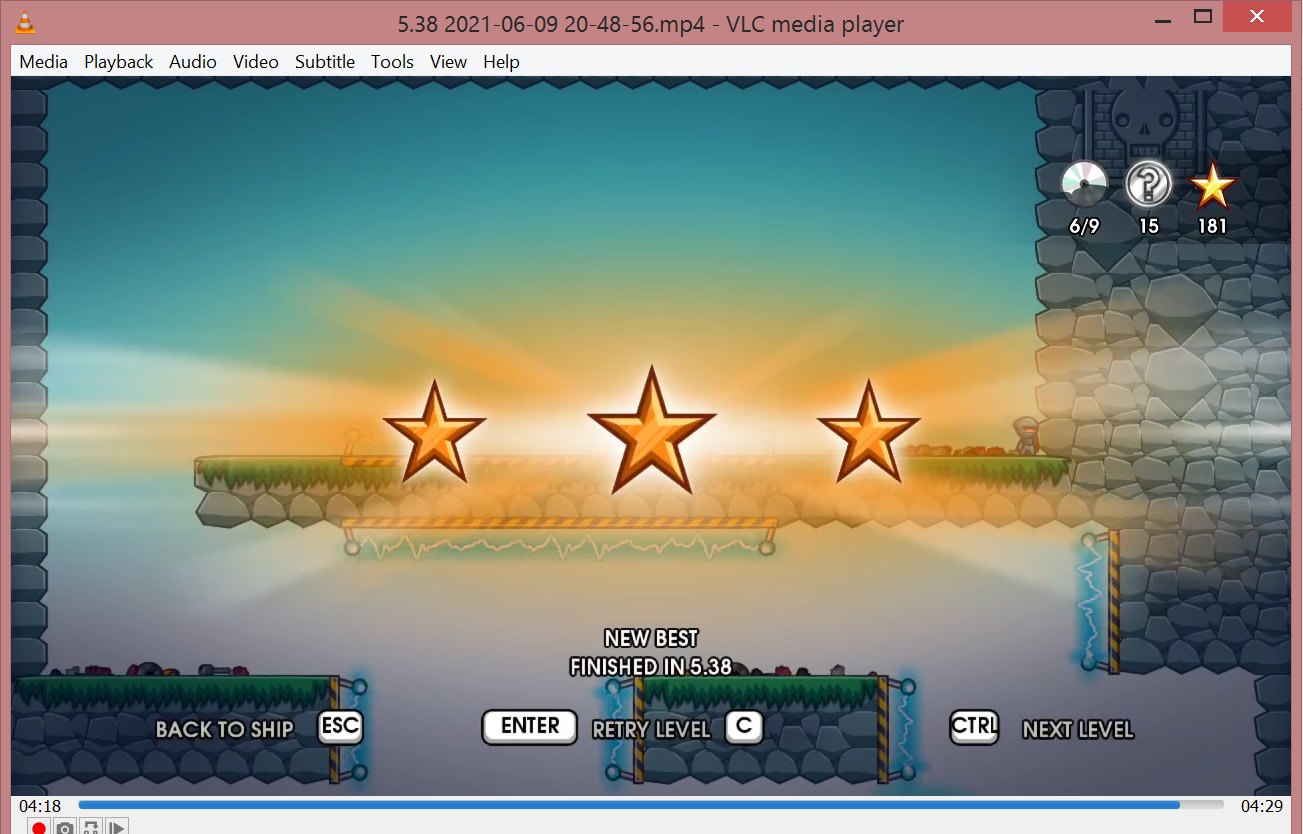
Task: Click the CTRL key button
Action: click(974, 727)
